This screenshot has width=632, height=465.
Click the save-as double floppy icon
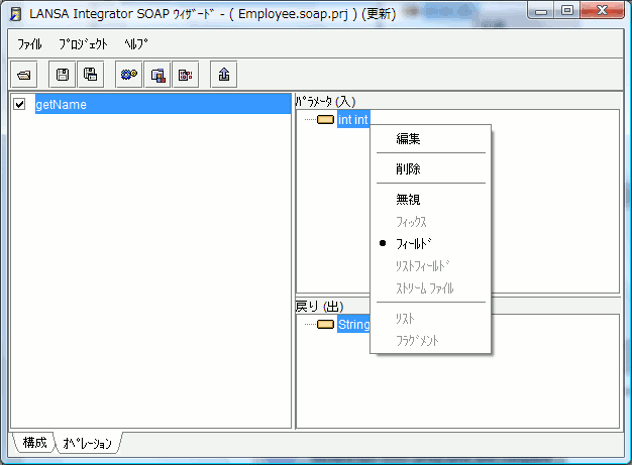pyautogui.click(x=91, y=75)
